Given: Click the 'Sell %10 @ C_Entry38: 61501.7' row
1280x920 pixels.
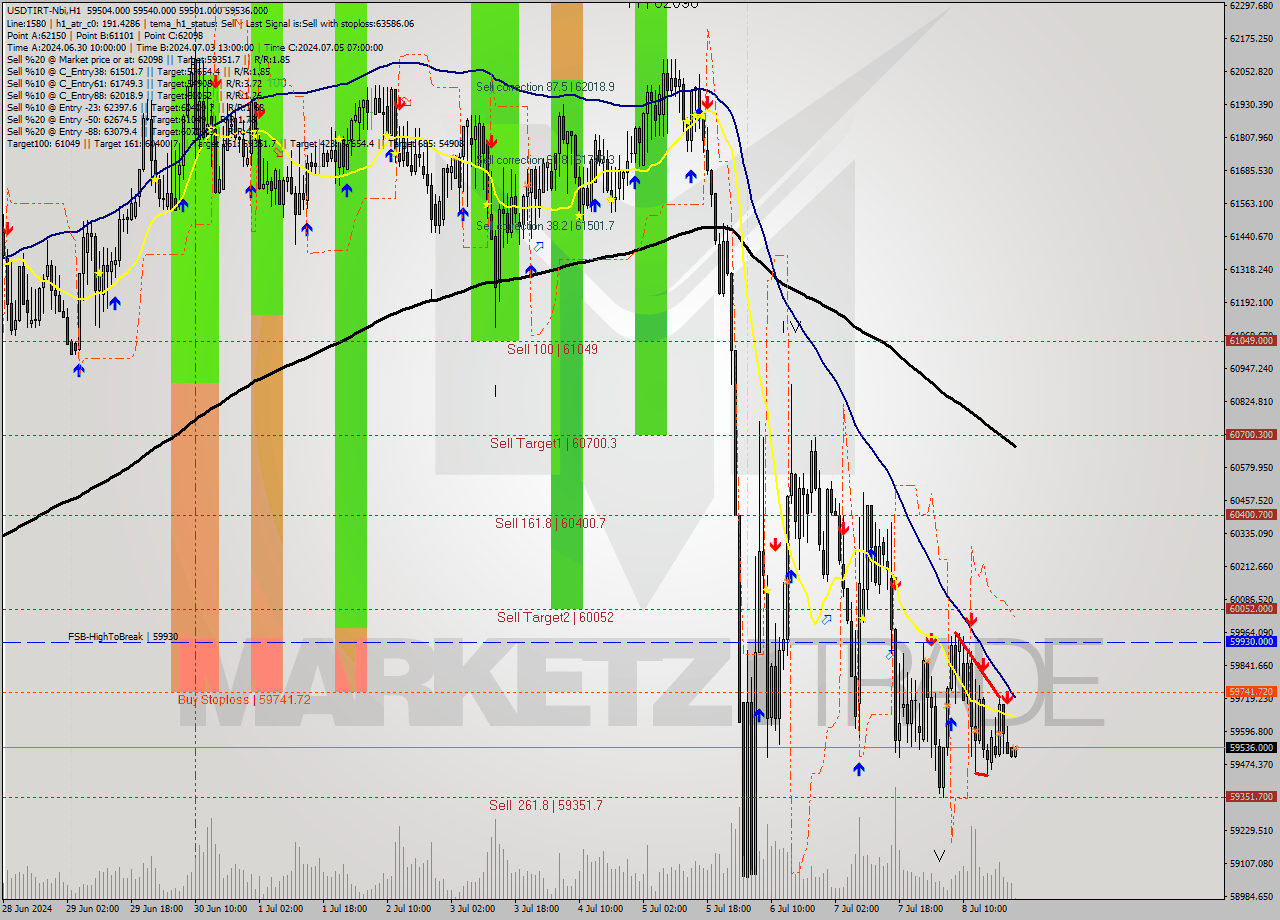Looking at the screenshot, I should pyautogui.click(x=74, y=71).
